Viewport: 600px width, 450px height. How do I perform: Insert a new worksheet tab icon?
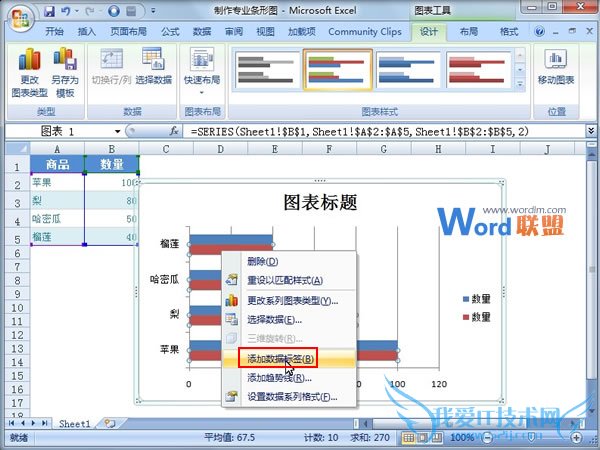pyautogui.click(x=110, y=423)
